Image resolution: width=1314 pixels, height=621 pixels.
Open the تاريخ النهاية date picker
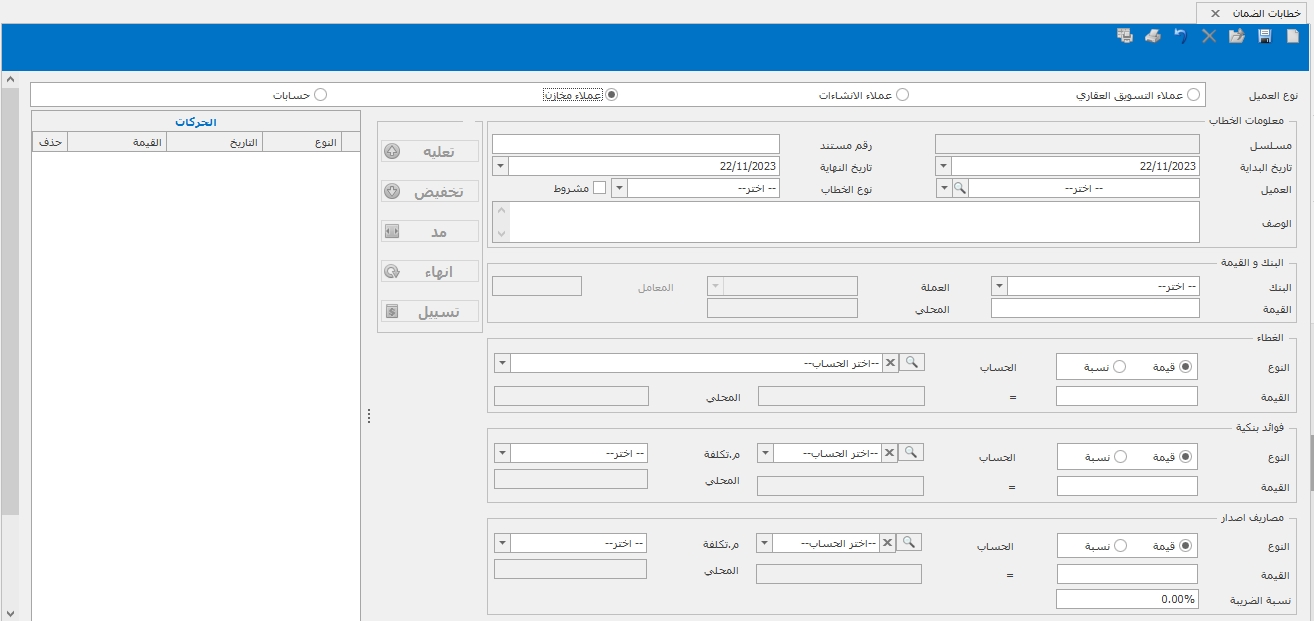click(x=500, y=166)
